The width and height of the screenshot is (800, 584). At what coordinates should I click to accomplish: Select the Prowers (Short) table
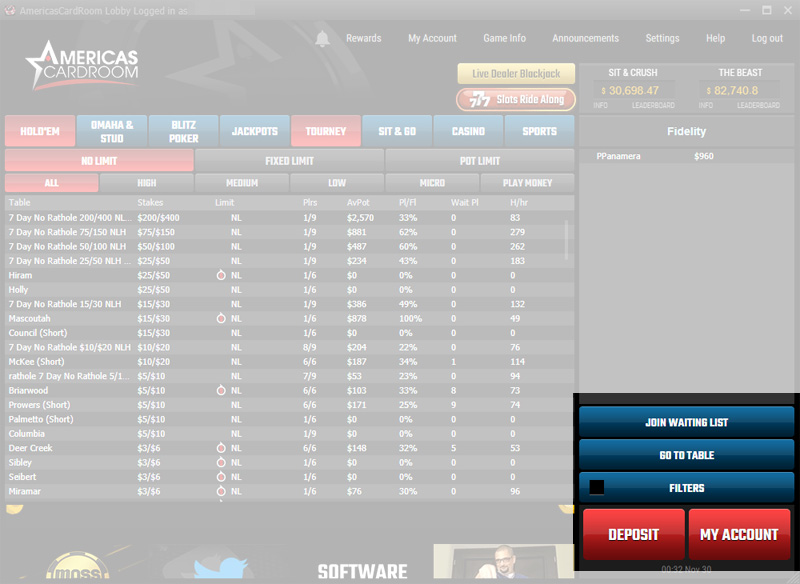289,405
